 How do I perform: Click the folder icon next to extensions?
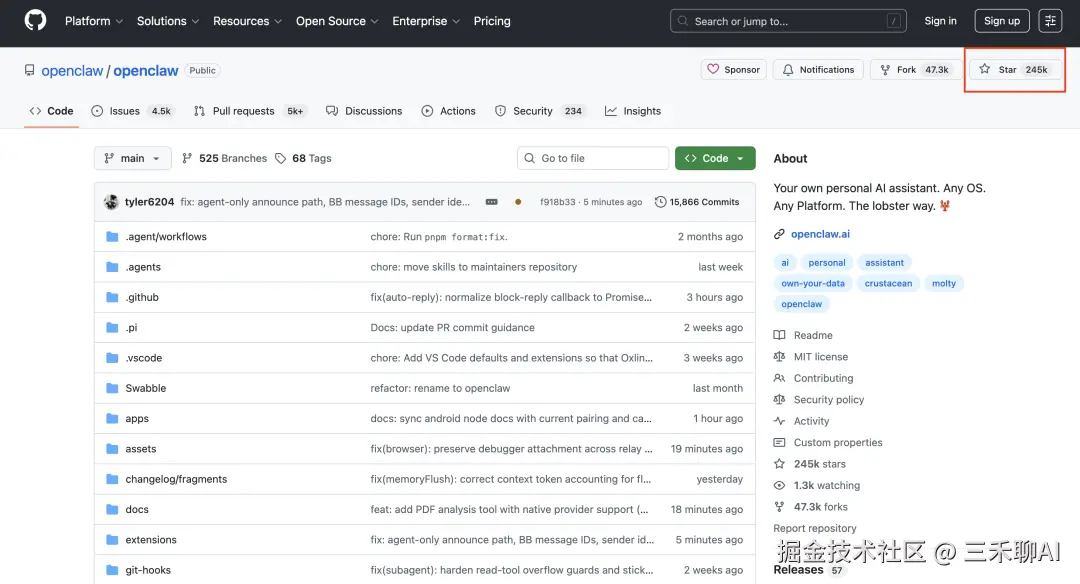pos(112,539)
